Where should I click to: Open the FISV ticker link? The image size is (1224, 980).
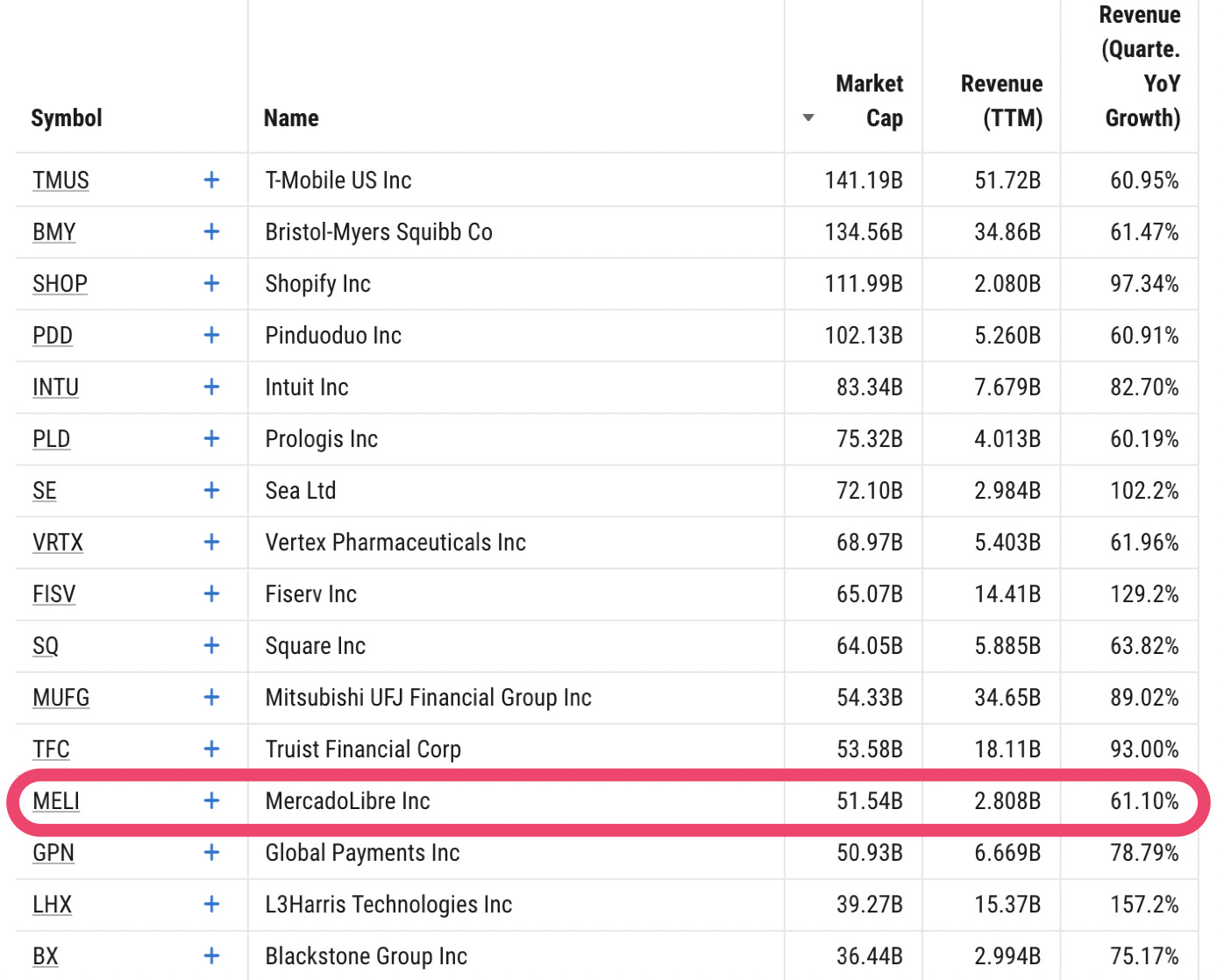[x=53, y=594]
